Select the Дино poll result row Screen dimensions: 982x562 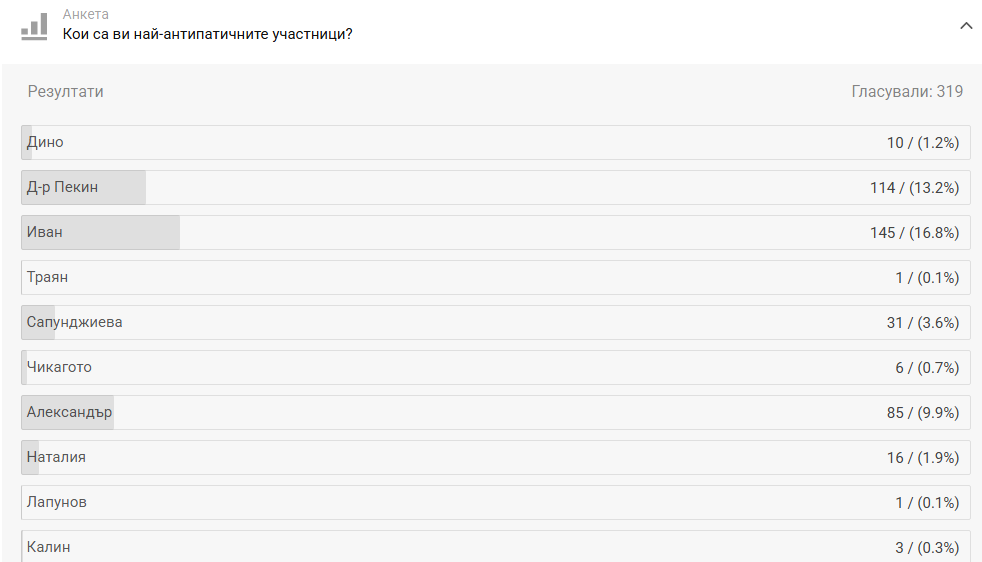coord(495,143)
